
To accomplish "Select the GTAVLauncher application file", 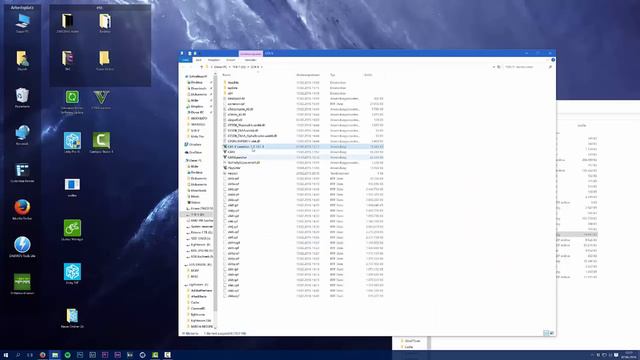I will tap(303, 157).
